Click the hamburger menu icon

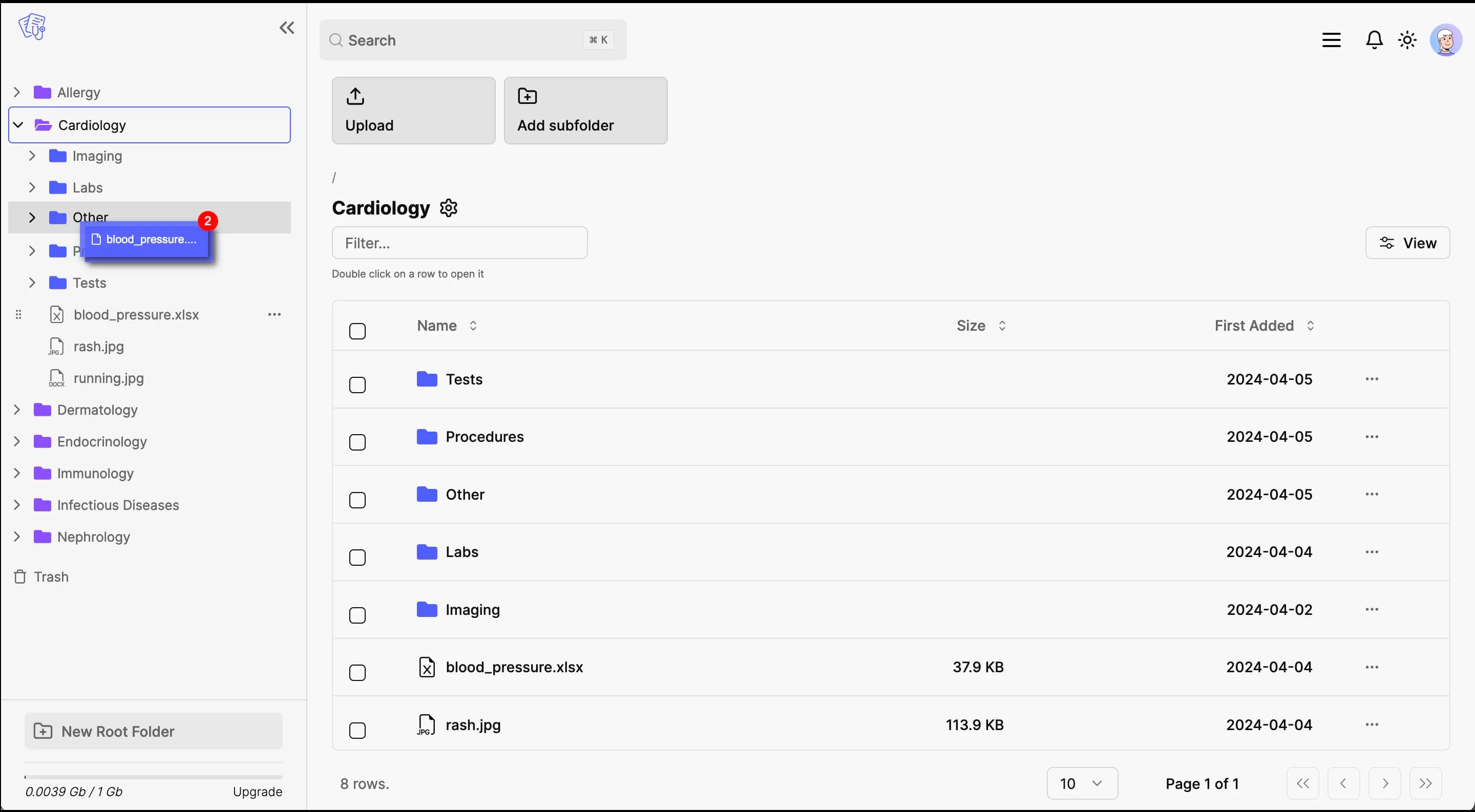1332,40
